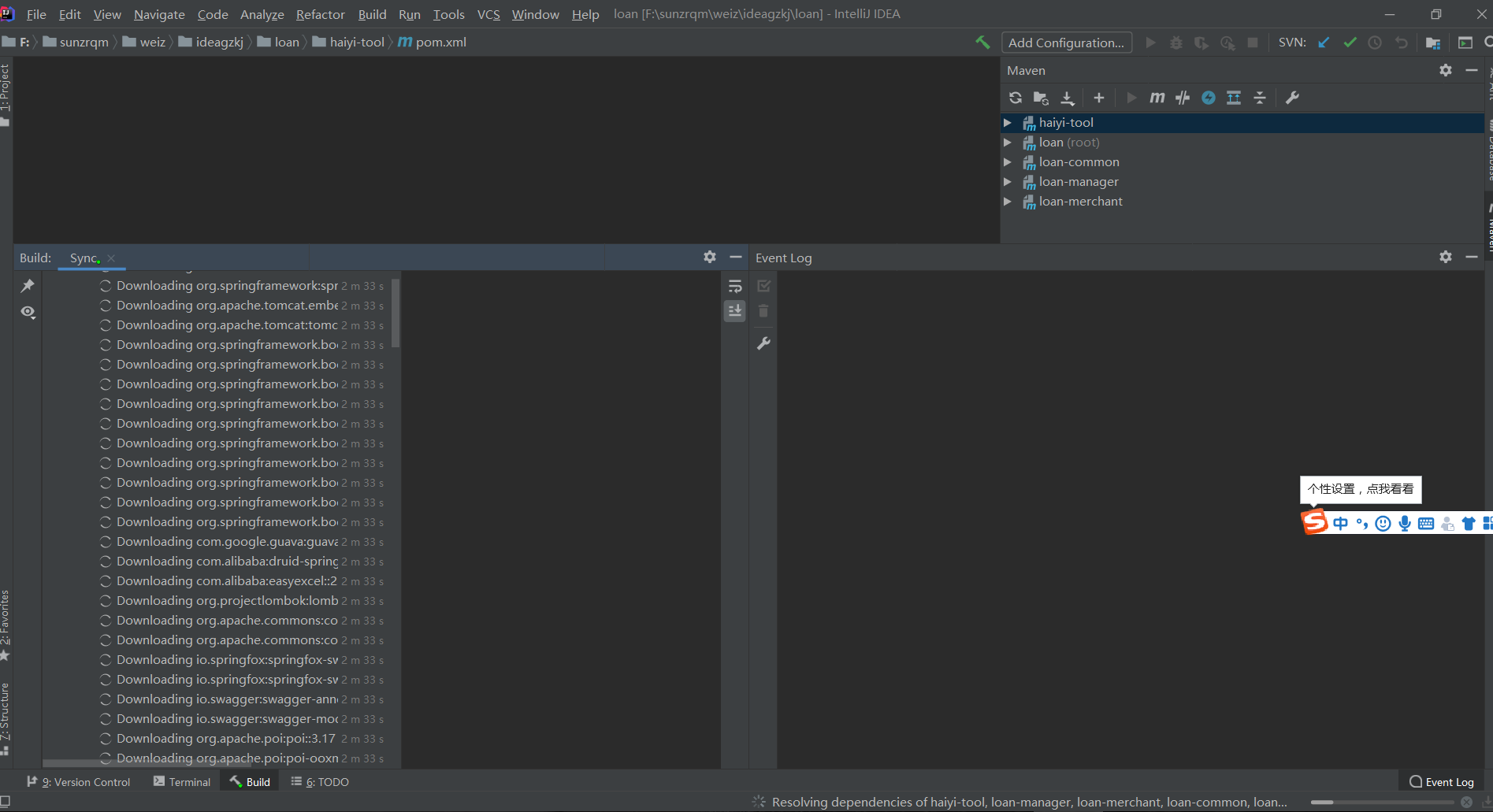Open Maven settings wrench icon
Image resolution: width=1493 pixels, height=812 pixels.
coord(1292,98)
